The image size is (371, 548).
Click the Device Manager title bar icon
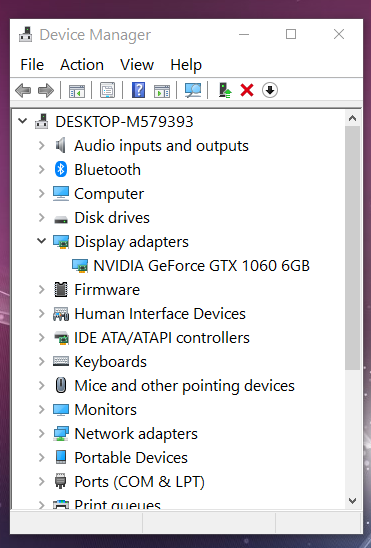click(26, 34)
